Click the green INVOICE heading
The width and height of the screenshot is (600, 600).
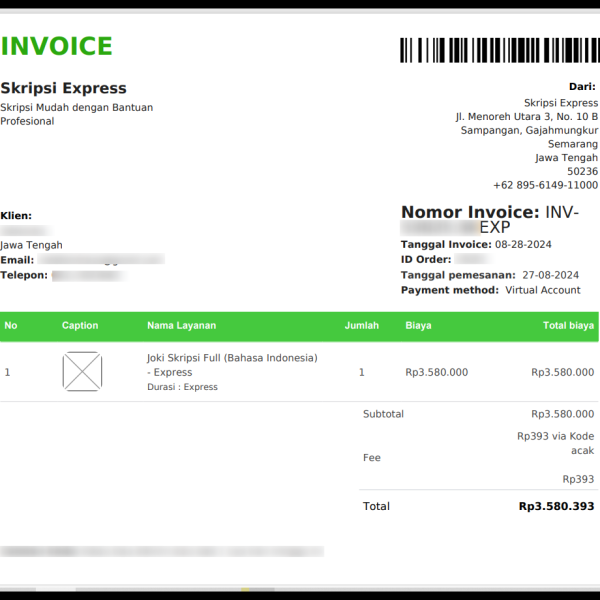tap(57, 47)
